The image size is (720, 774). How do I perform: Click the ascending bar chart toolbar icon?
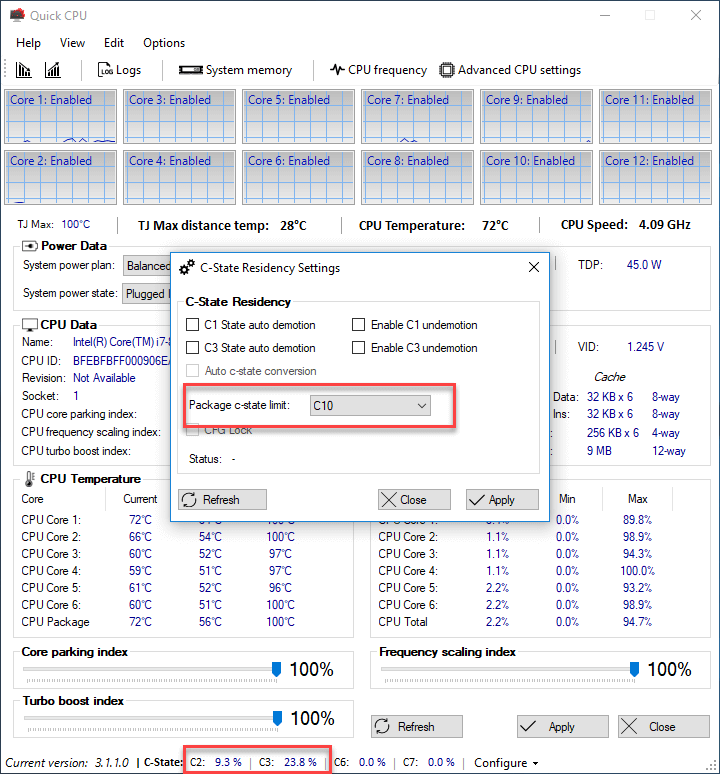52,70
